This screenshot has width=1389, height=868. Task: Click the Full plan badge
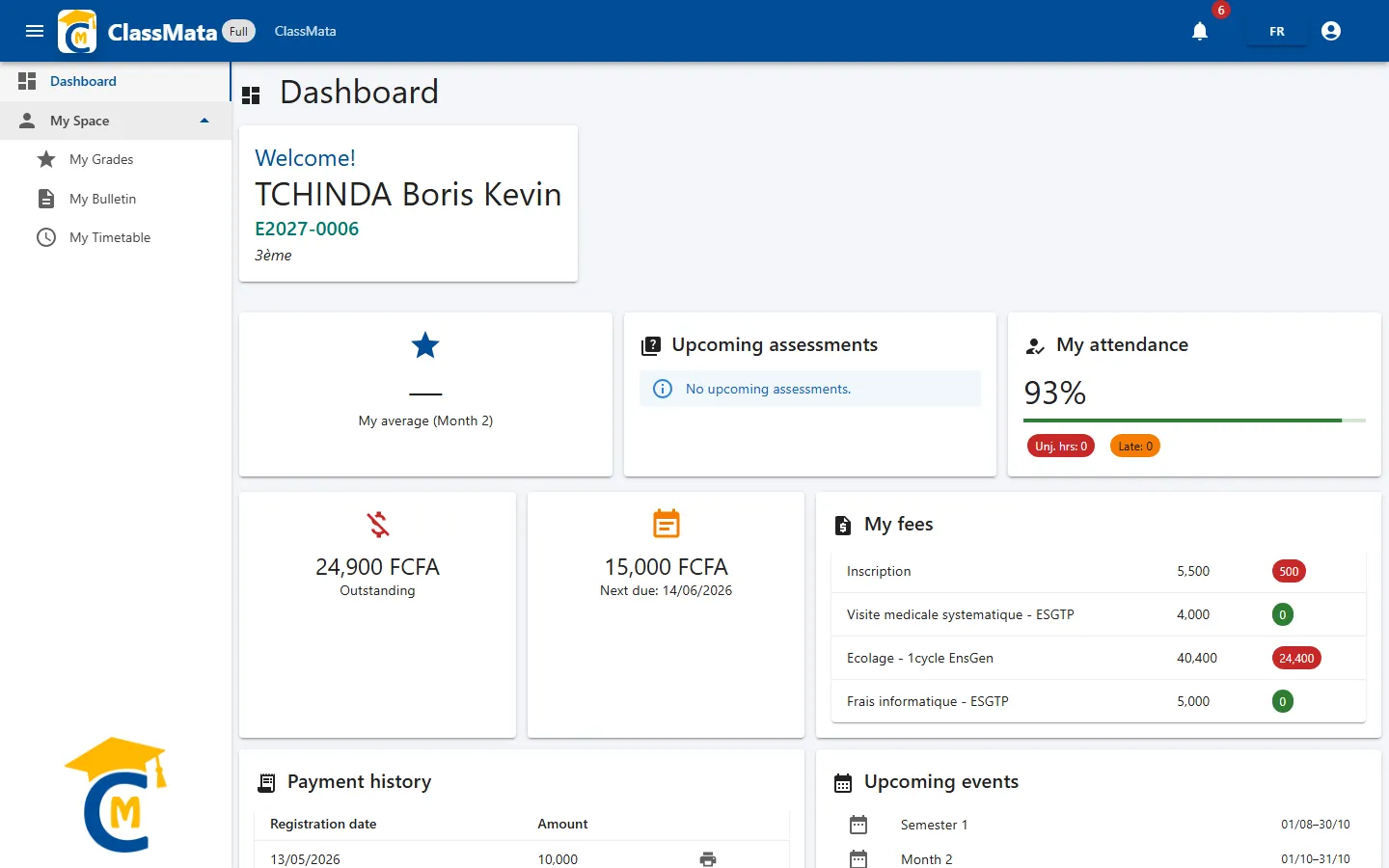pyautogui.click(x=239, y=31)
